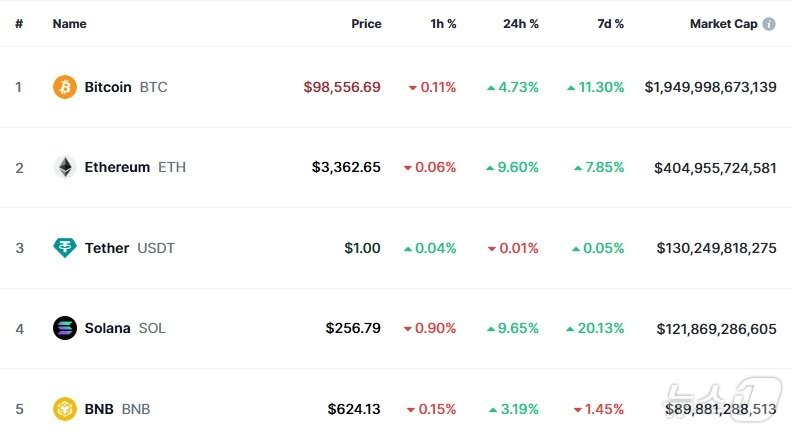Click the BNB logo icon
Screen dimensions: 792x434
[64, 408]
